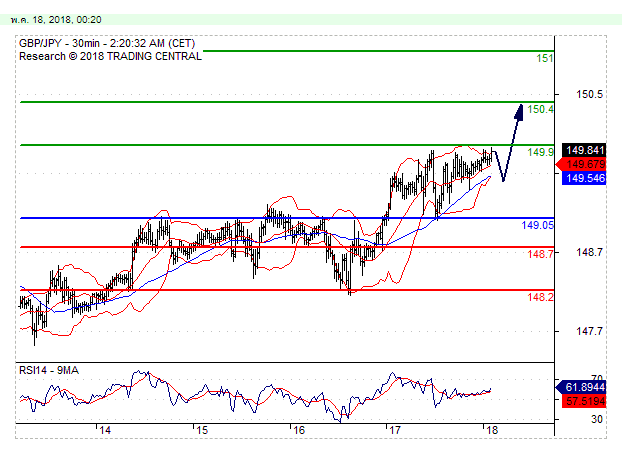The image size is (622, 455).
Task: Click the axis value '147.7'
Action: tap(589, 331)
